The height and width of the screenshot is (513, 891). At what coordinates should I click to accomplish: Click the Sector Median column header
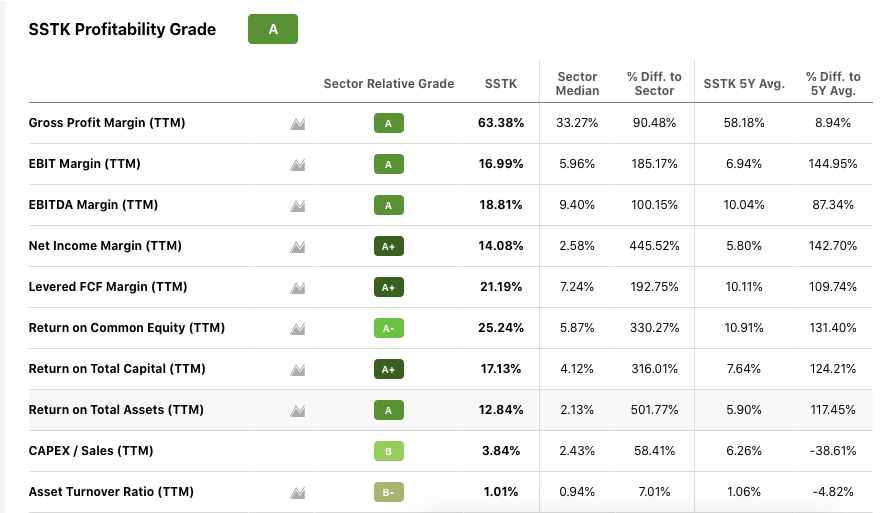(x=577, y=84)
